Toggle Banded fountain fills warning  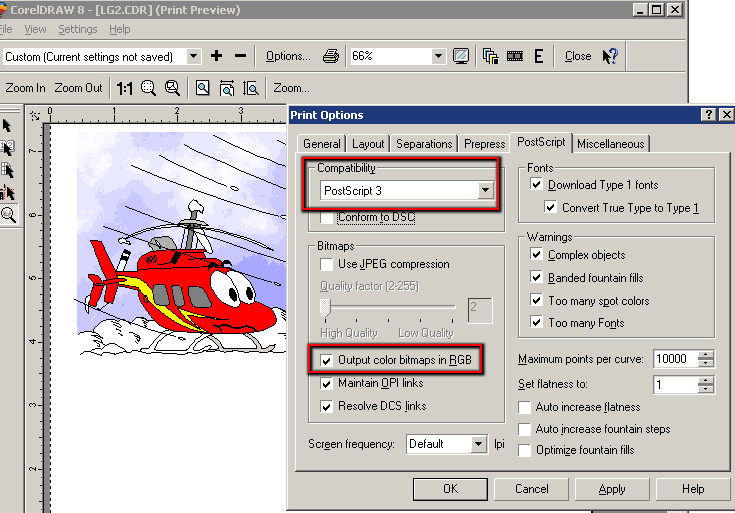pyautogui.click(x=536, y=277)
